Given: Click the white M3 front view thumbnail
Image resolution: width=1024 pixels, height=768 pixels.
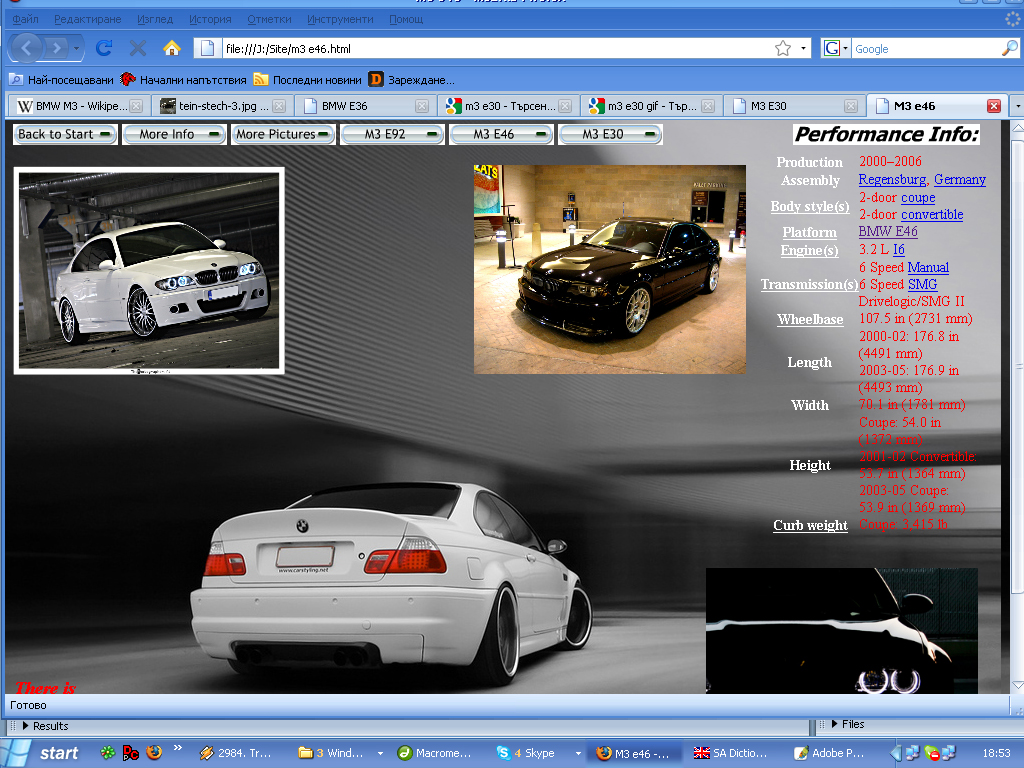Looking at the screenshot, I should tap(149, 271).
